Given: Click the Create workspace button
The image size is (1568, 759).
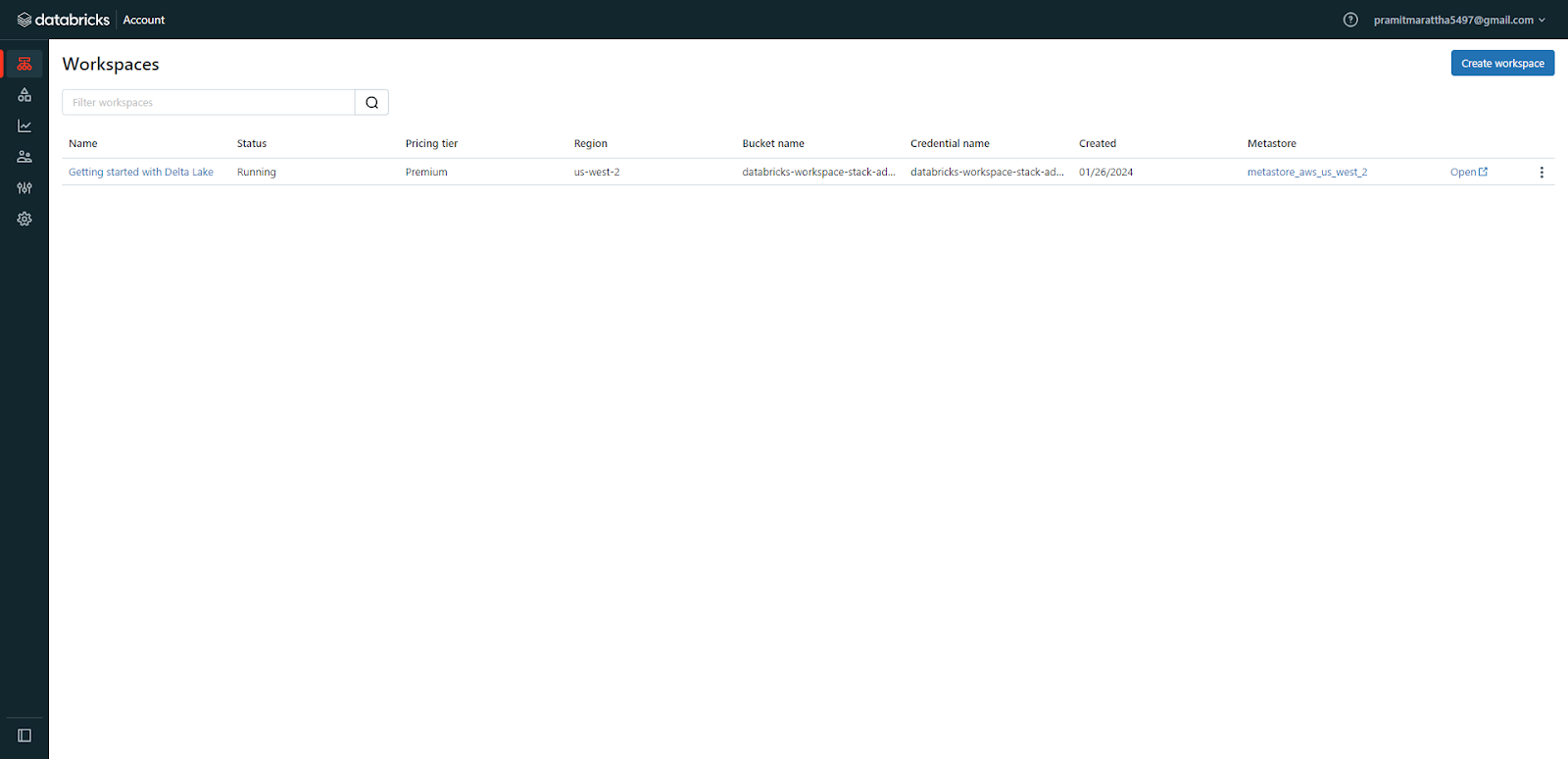Looking at the screenshot, I should coord(1502,63).
